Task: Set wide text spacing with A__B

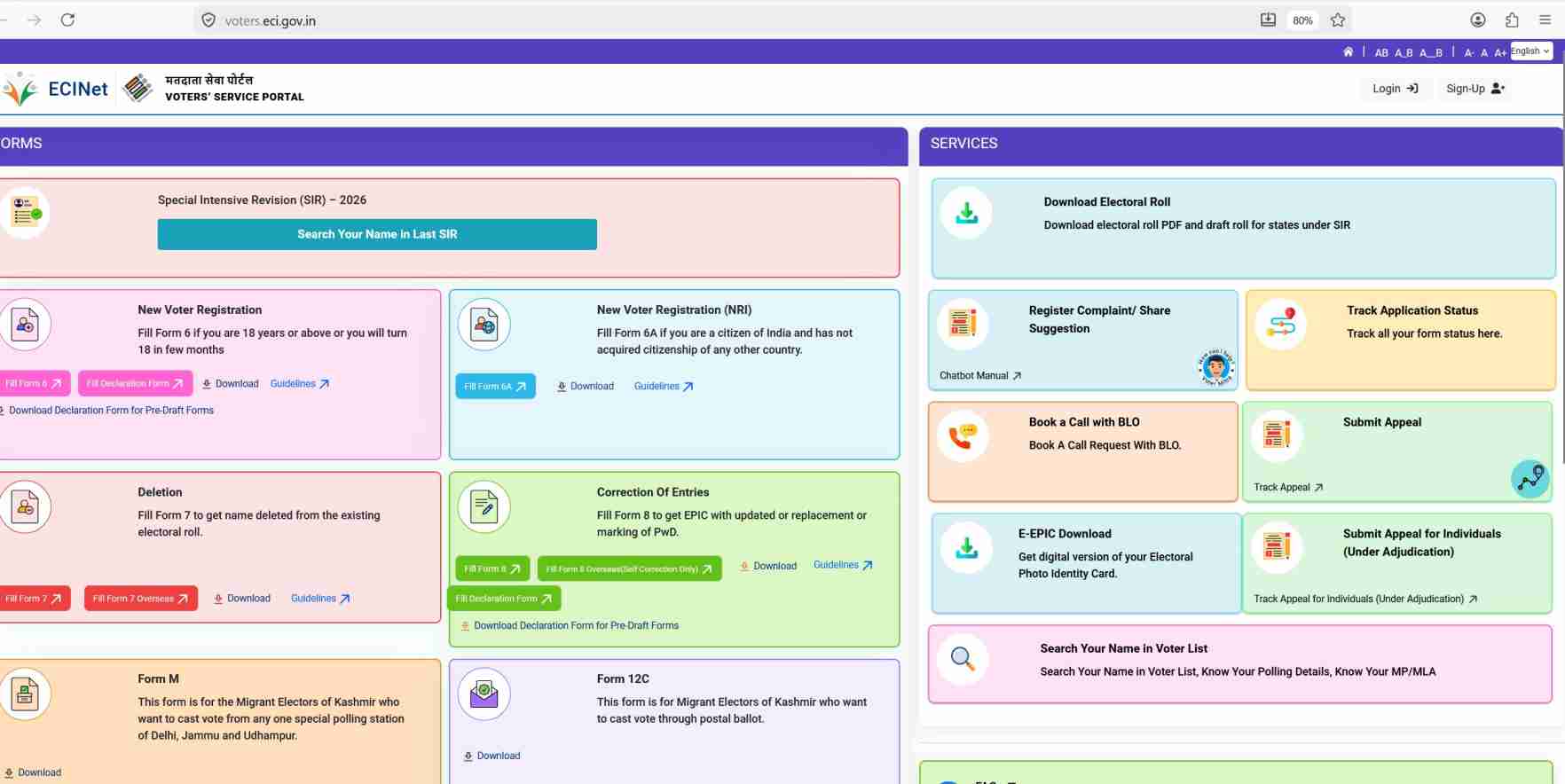Action: coord(1431,53)
